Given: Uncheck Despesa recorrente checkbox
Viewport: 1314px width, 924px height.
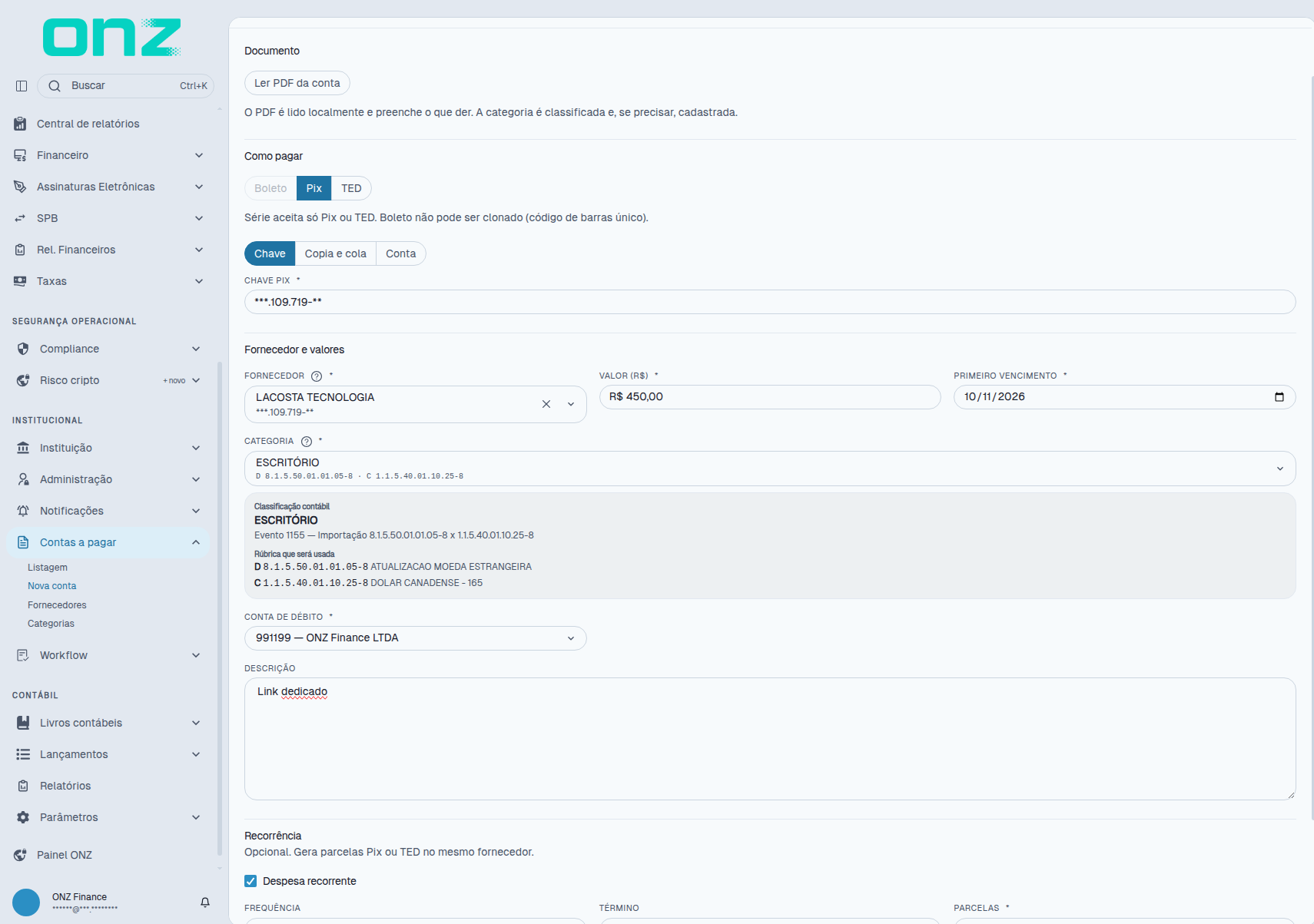Looking at the screenshot, I should tap(251, 881).
